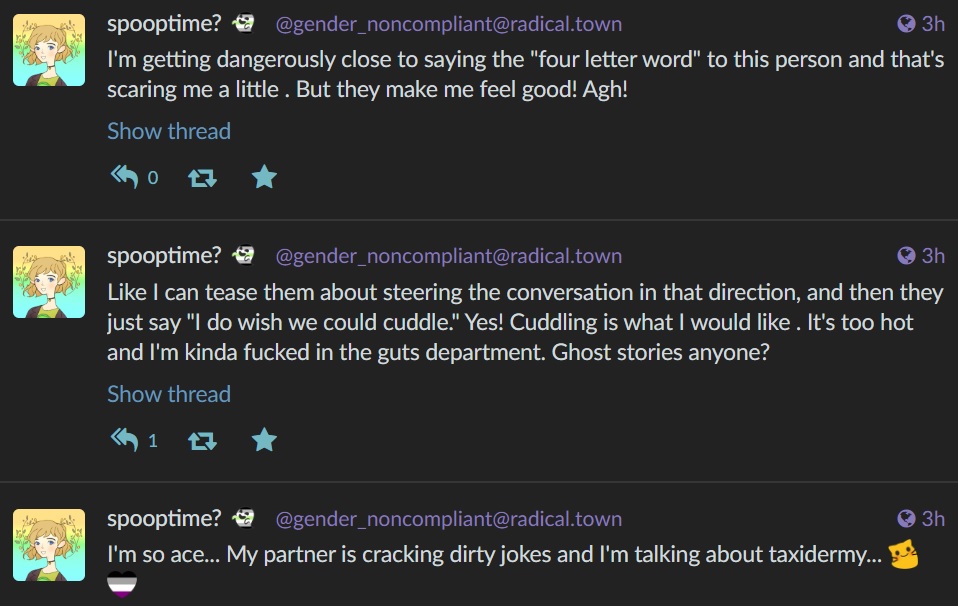Open the 3h timestamp of second post
This screenshot has height=606, width=958.
click(x=933, y=255)
